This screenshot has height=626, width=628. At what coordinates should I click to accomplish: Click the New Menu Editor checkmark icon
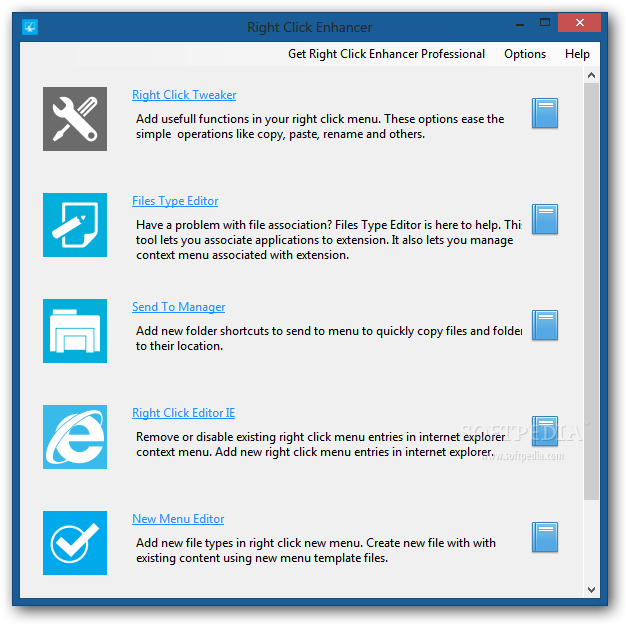(75, 543)
